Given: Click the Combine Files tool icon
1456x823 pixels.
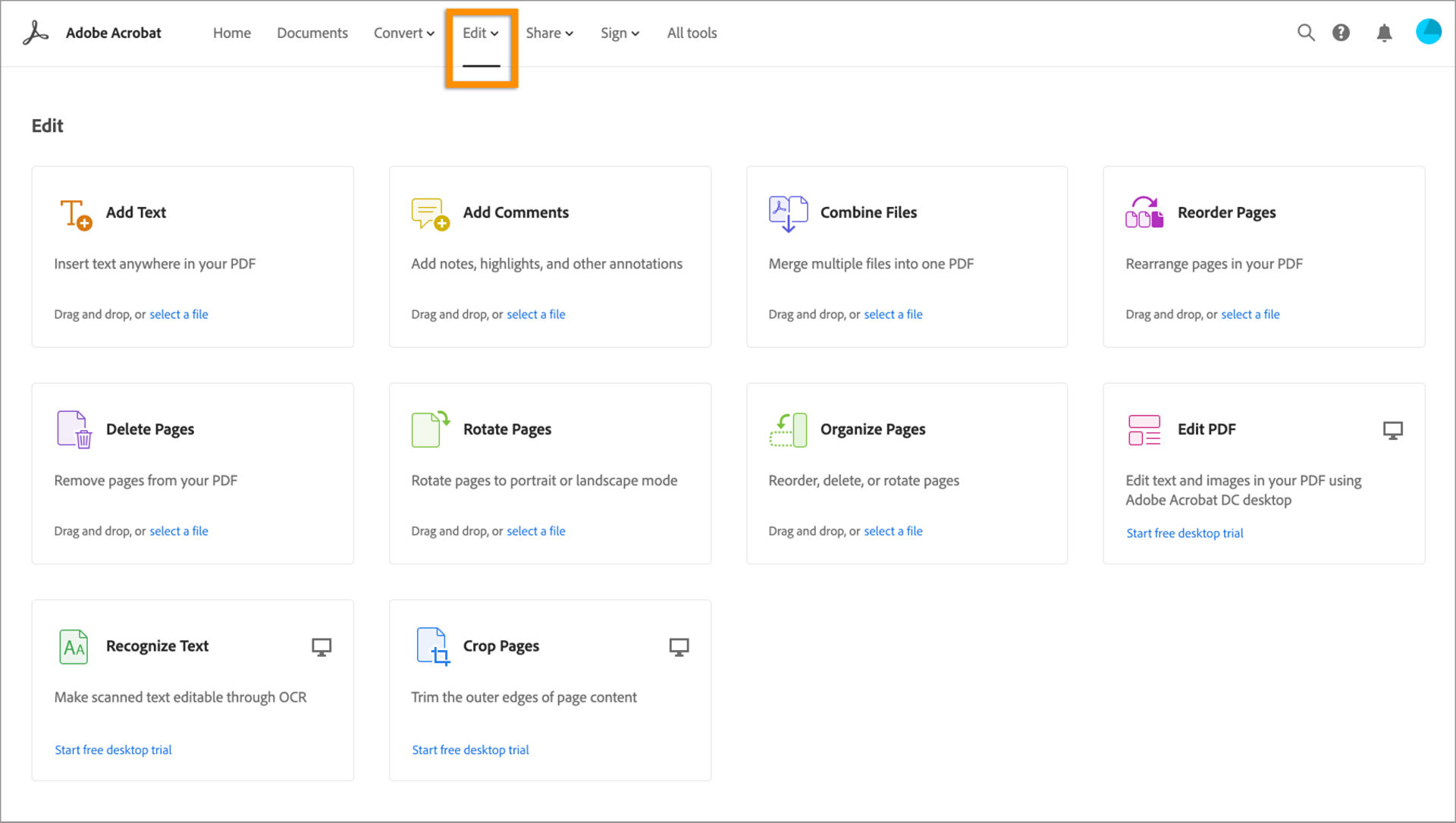Looking at the screenshot, I should point(788,214).
